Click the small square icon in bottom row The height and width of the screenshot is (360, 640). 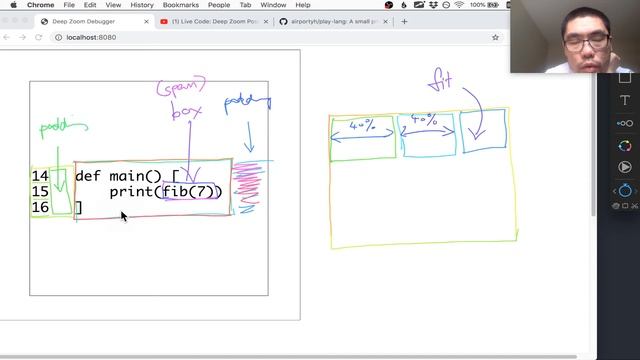[x=625, y=206]
